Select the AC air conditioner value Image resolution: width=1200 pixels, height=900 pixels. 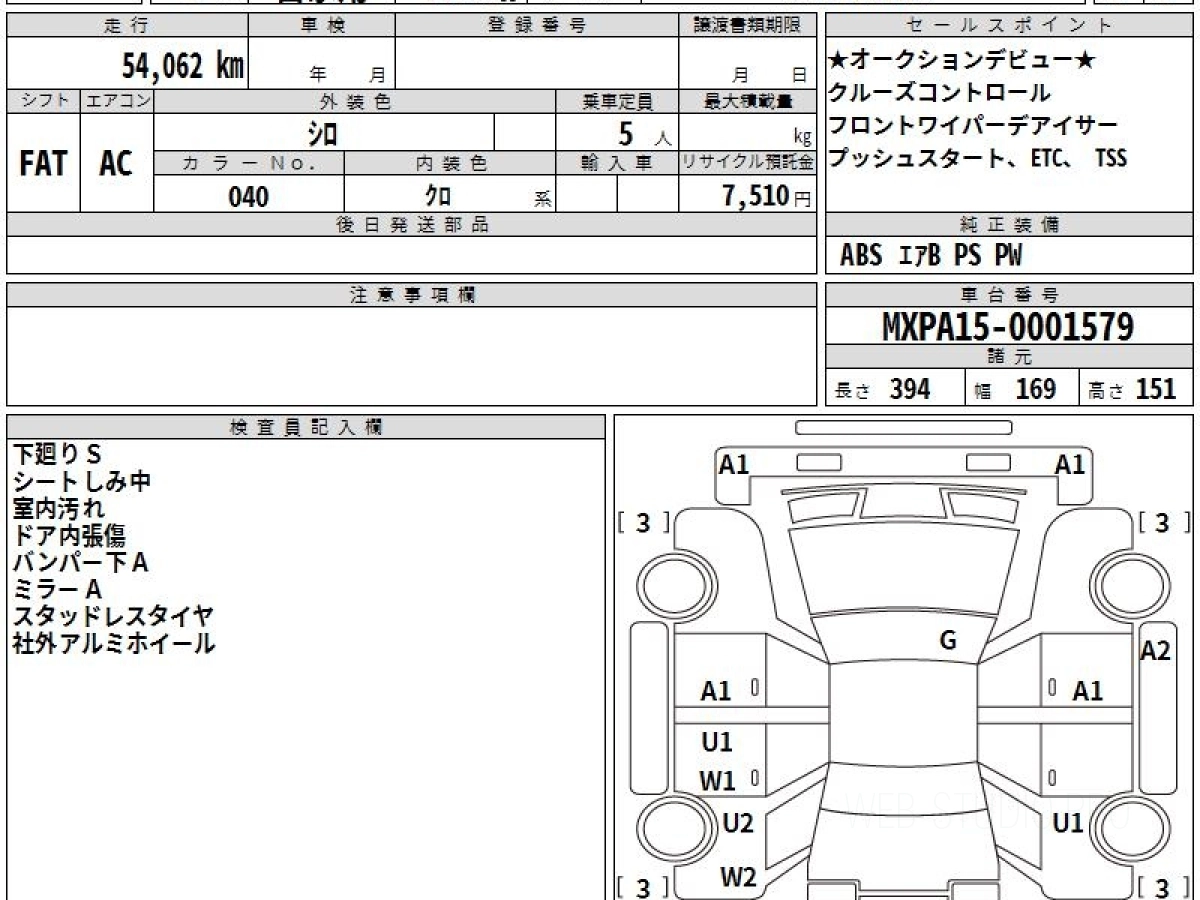point(116,163)
